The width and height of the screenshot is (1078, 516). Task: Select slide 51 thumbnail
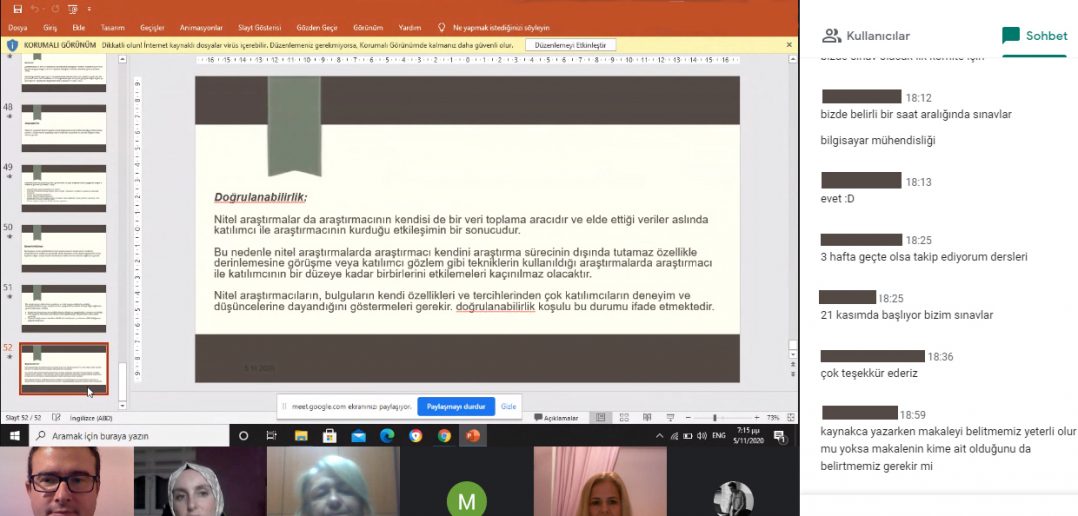tap(63, 309)
